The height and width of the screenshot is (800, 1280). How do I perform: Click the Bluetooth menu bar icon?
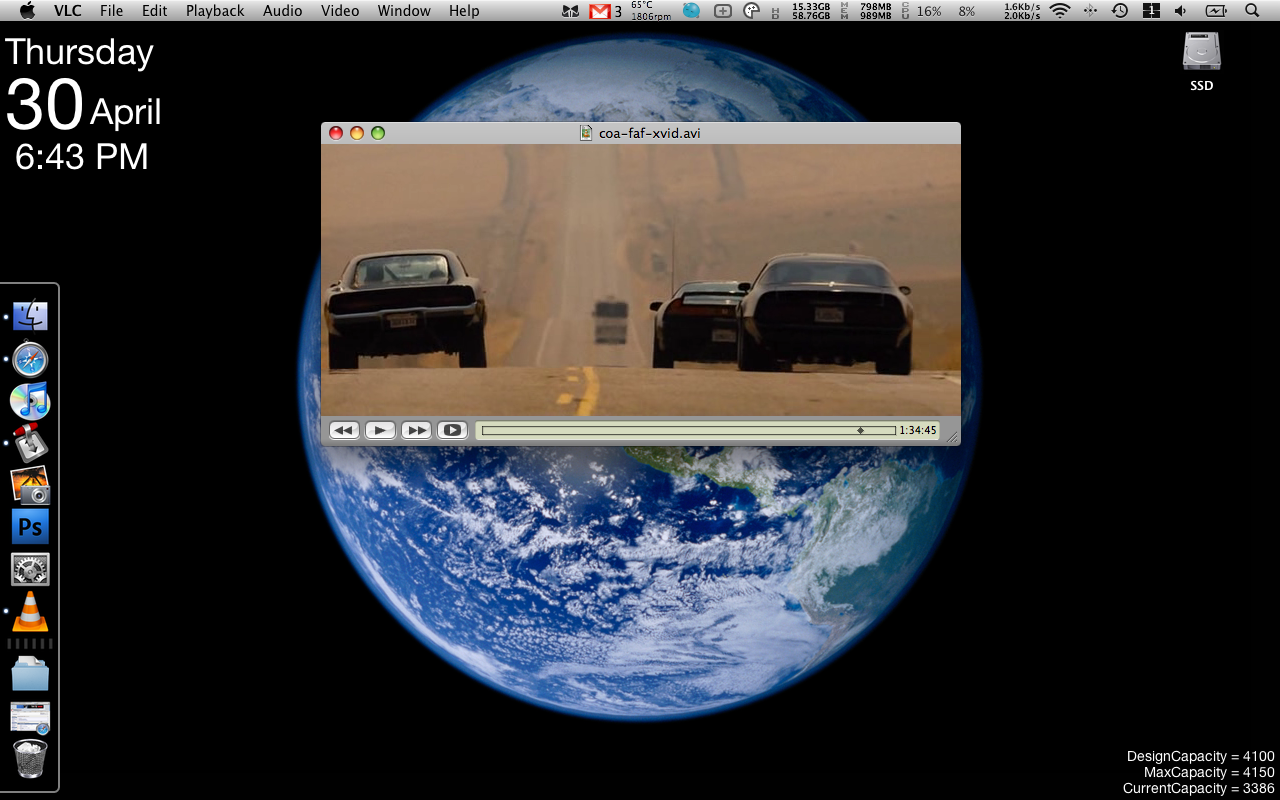1090,11
